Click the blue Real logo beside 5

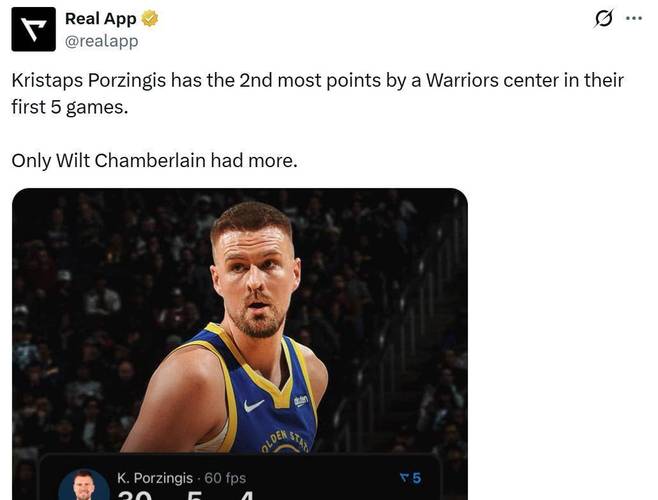404,478
